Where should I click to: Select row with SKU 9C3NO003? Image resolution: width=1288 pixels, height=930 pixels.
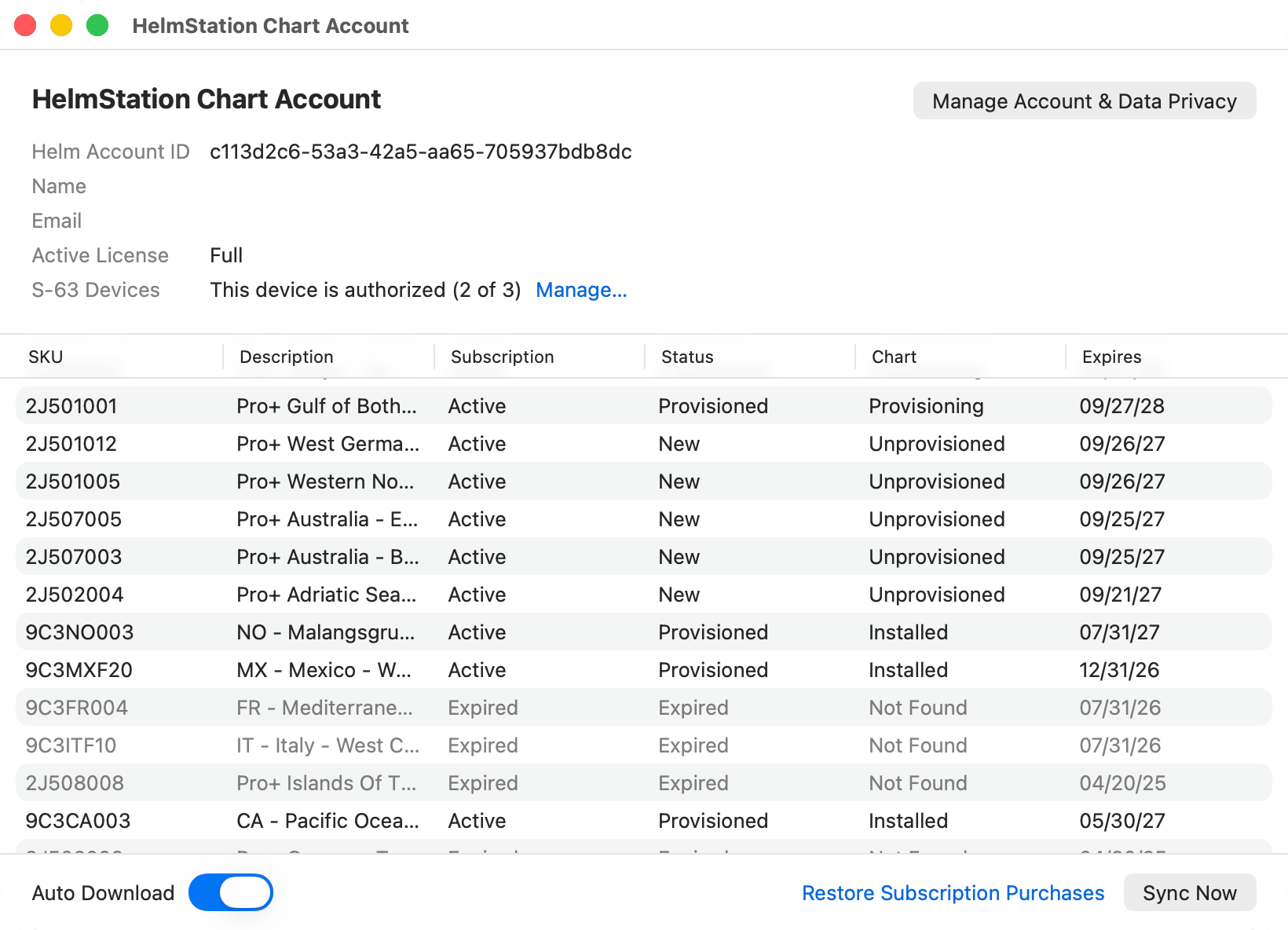click(x=644, y=632)
